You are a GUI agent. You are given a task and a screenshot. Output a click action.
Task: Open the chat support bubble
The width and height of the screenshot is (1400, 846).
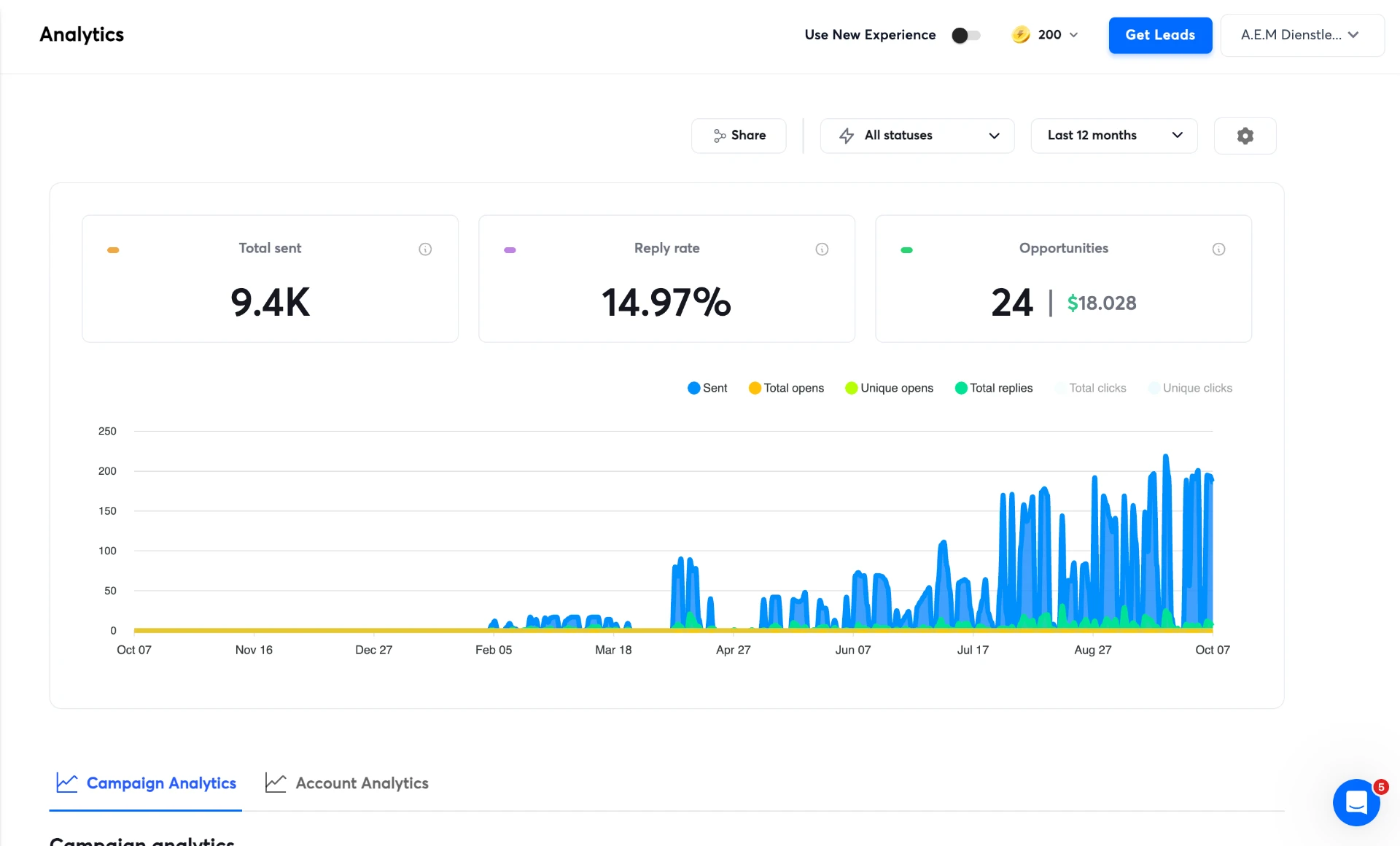point(1356,802)
